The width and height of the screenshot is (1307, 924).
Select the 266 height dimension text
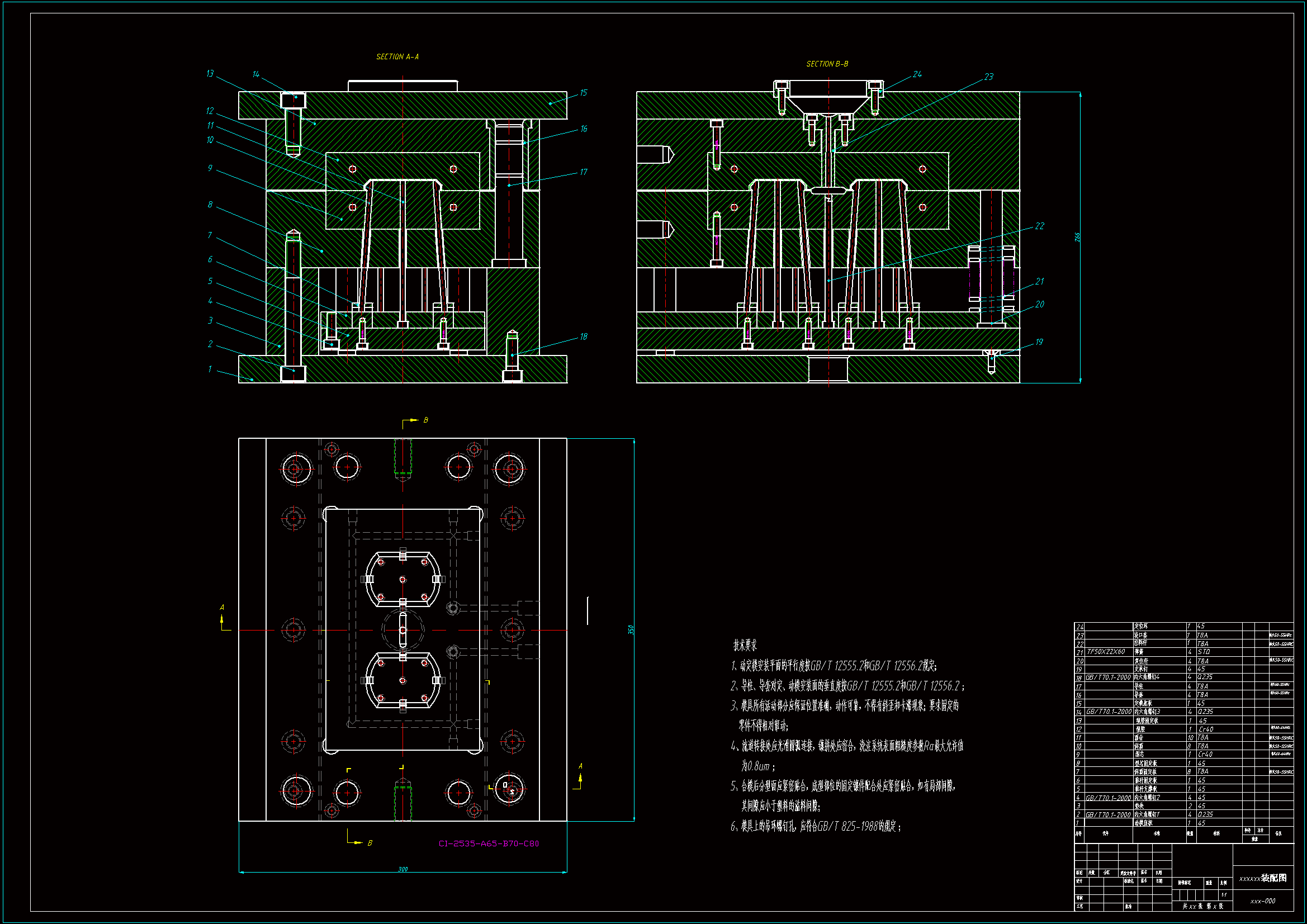click(x=1077, y=237)
